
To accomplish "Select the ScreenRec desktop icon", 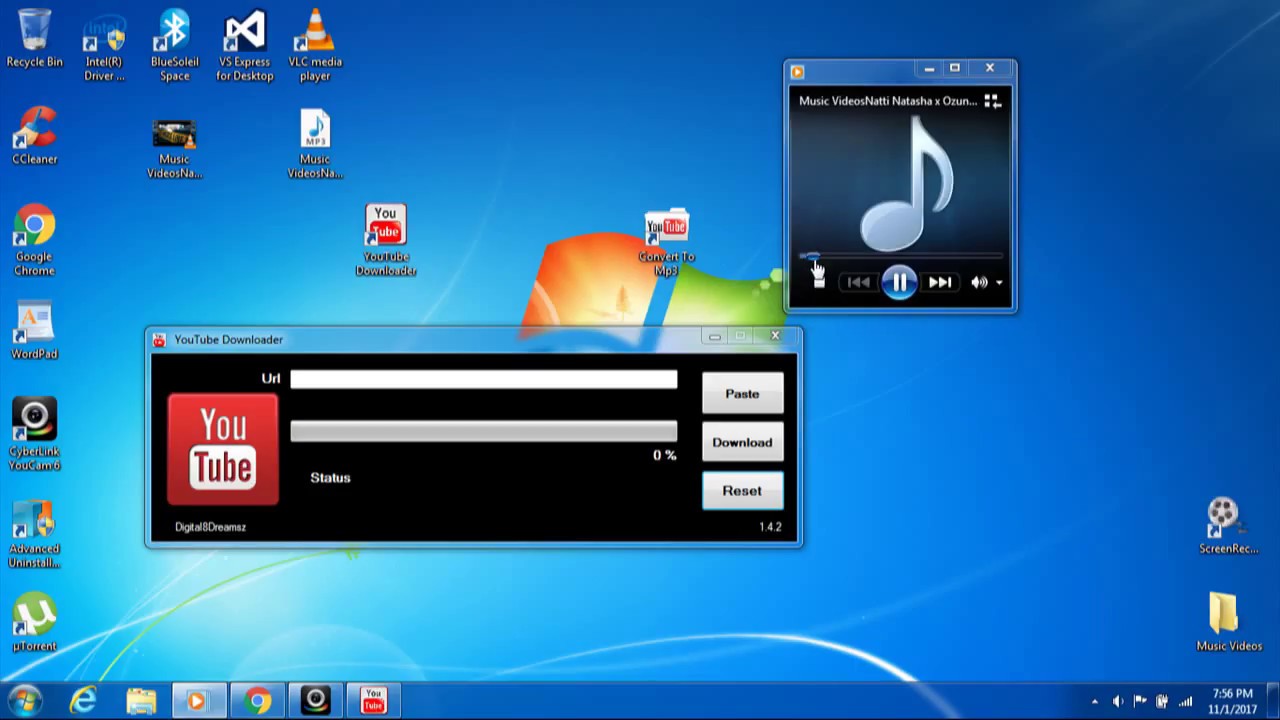I will coord(1228,527).
